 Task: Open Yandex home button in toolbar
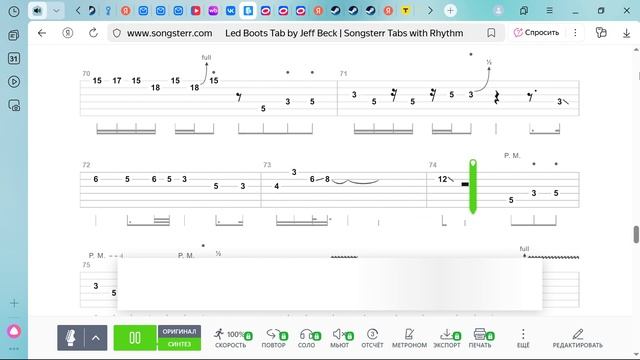68,33
